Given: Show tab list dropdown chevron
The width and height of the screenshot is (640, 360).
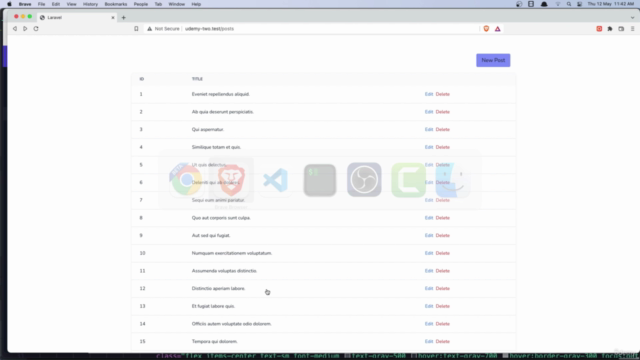Looking at the screenshot, I should tap(632, 18).
